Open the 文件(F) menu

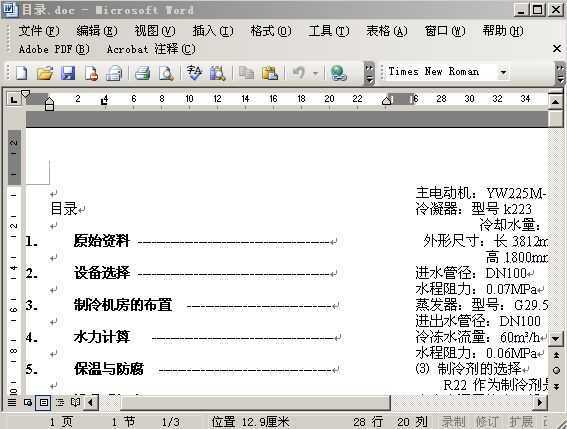(x=39, y=31)
